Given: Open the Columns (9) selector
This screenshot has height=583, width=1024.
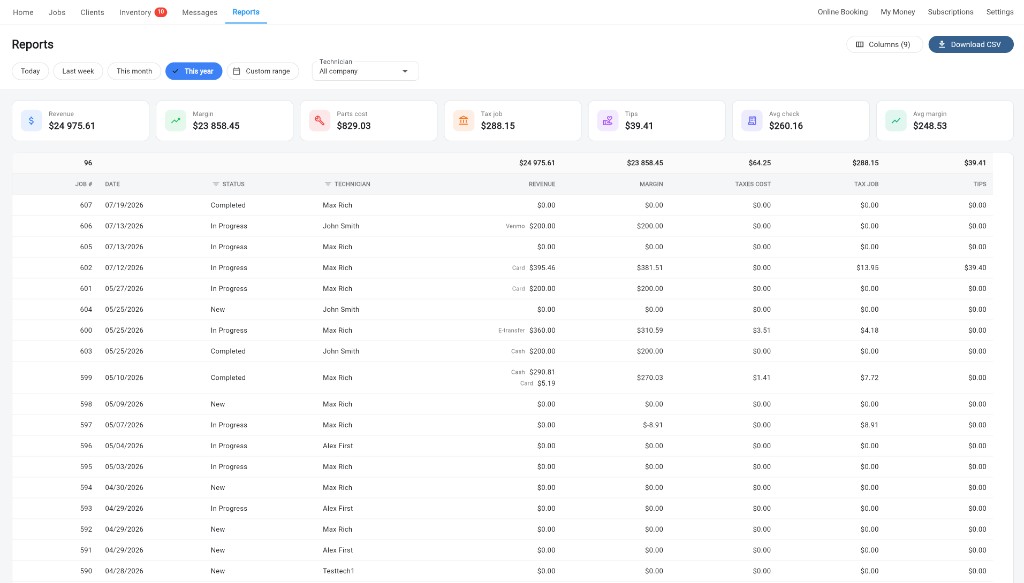Looking at the screenshot, I should tap(884, 44).
